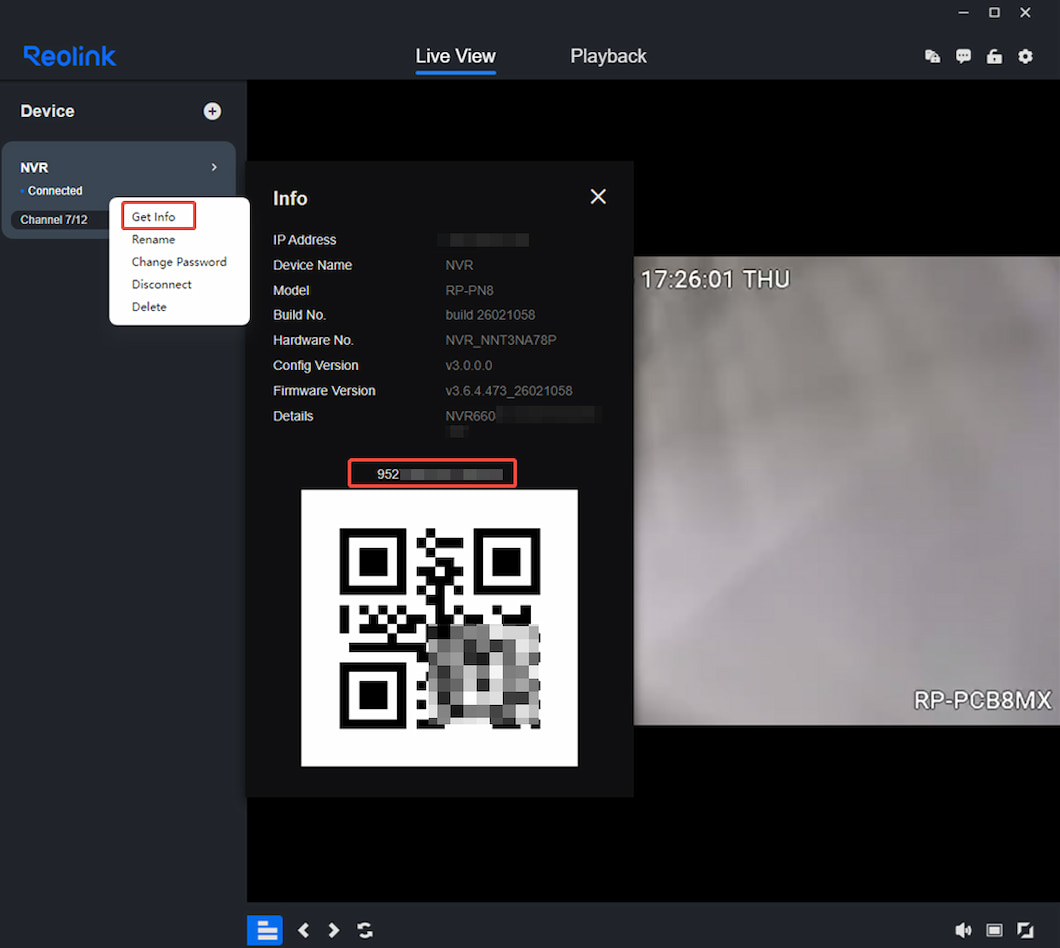This screenshot has width=1060, height=948.
Task: Click the RP-PCB8MX camera video feed
Action: 846,491
